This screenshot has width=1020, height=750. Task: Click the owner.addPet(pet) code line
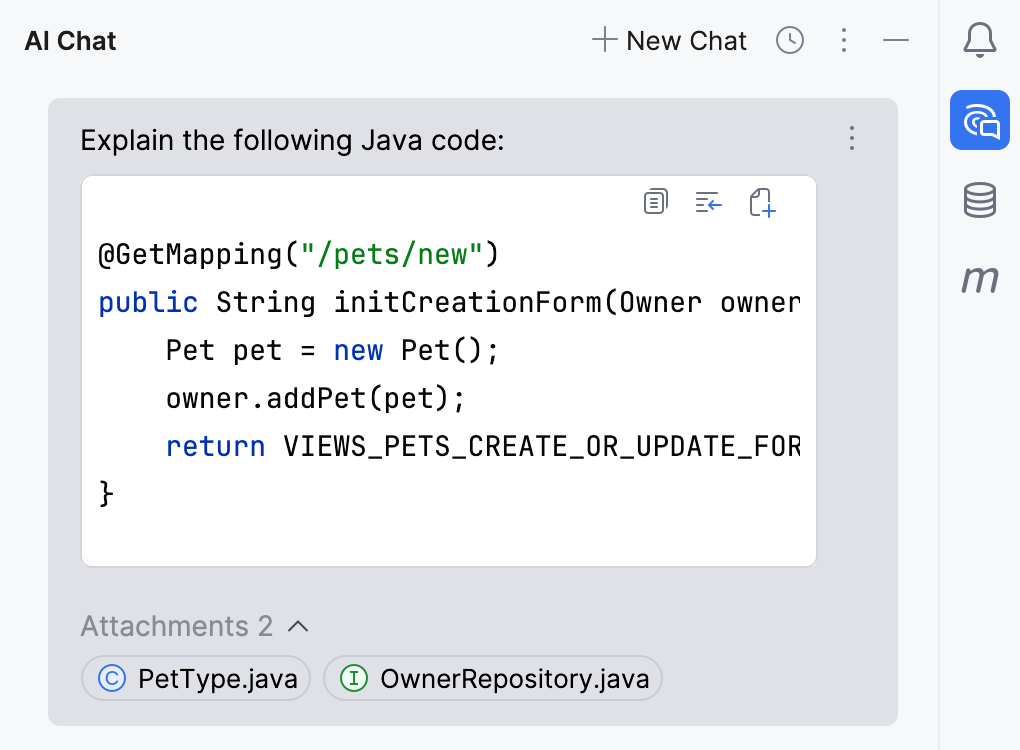[x=315, y=399]
